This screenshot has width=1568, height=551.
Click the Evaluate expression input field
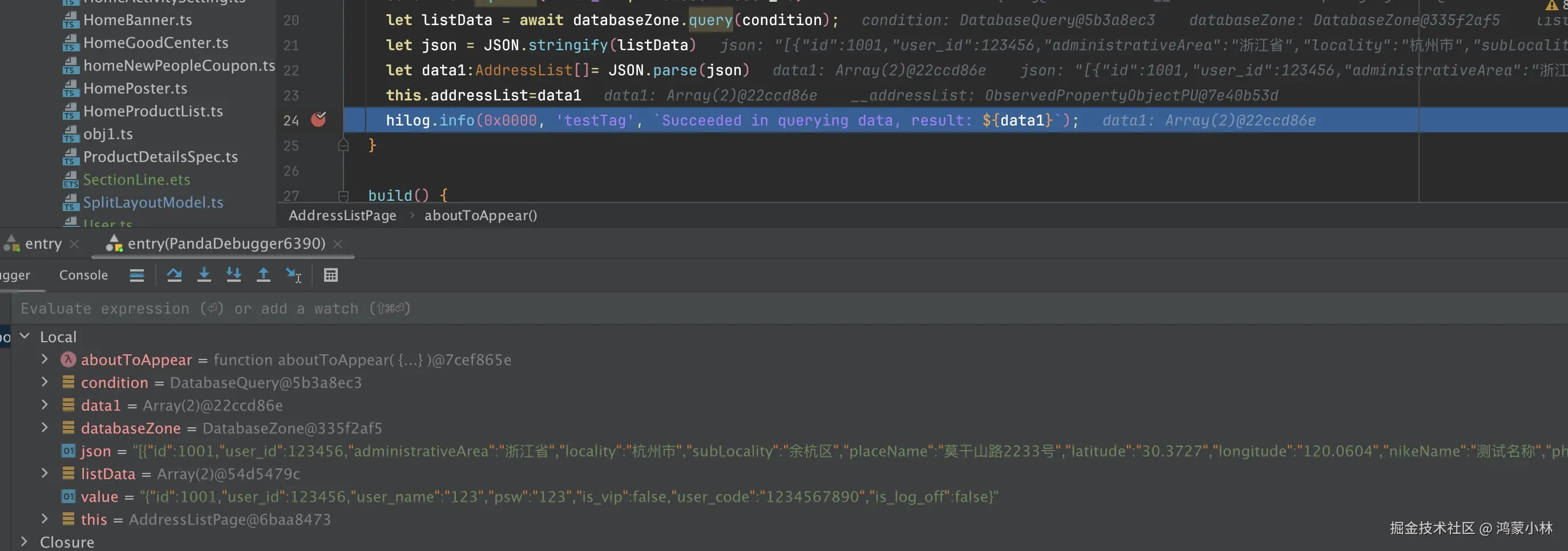click(790, 309)
